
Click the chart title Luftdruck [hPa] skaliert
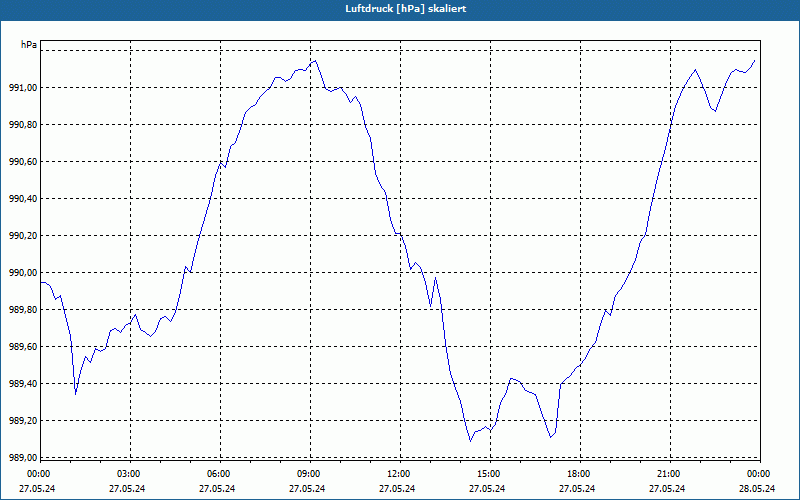406,9
